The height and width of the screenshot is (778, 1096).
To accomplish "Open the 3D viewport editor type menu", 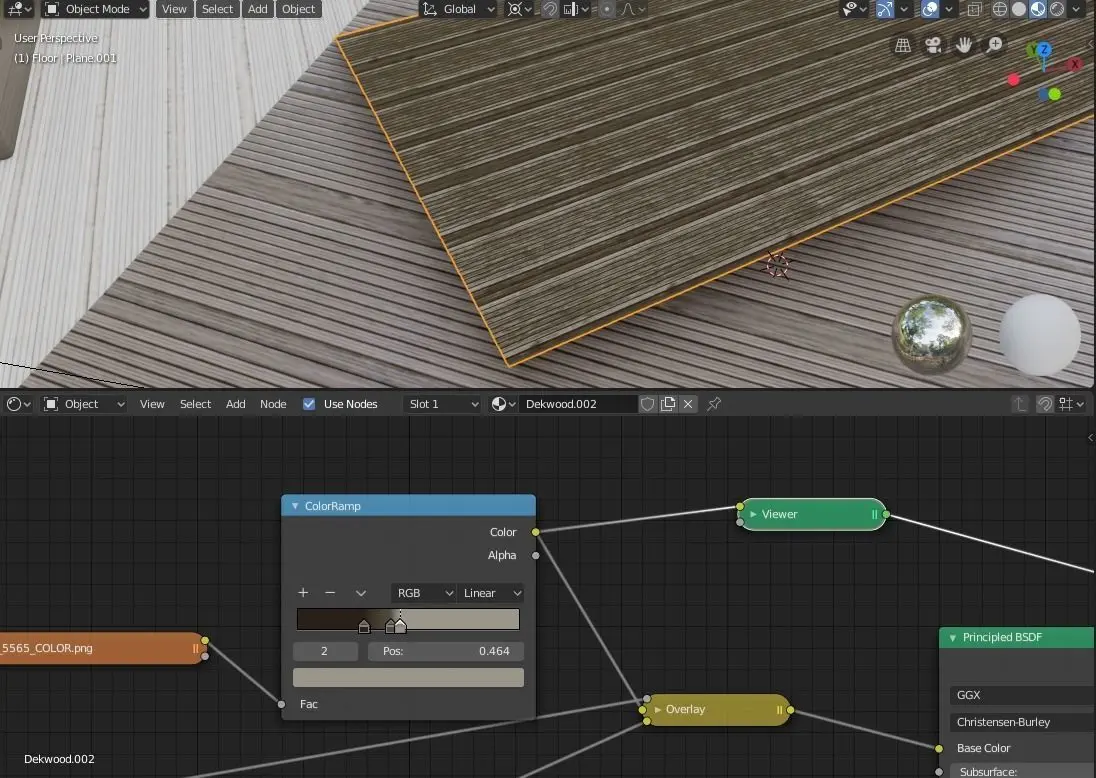I will click(x=17, y=9).
